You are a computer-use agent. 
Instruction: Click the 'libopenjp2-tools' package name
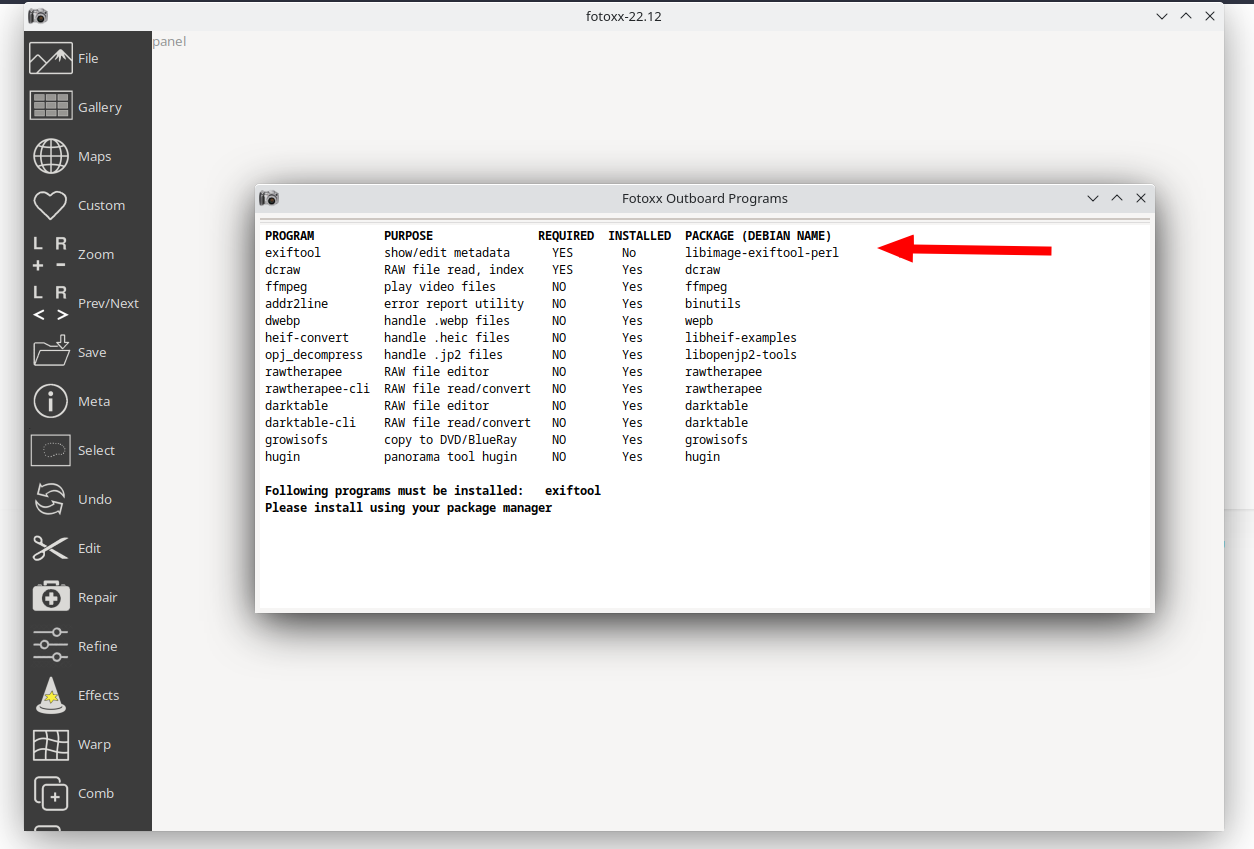pyautogui.click(x=741, y=355)
